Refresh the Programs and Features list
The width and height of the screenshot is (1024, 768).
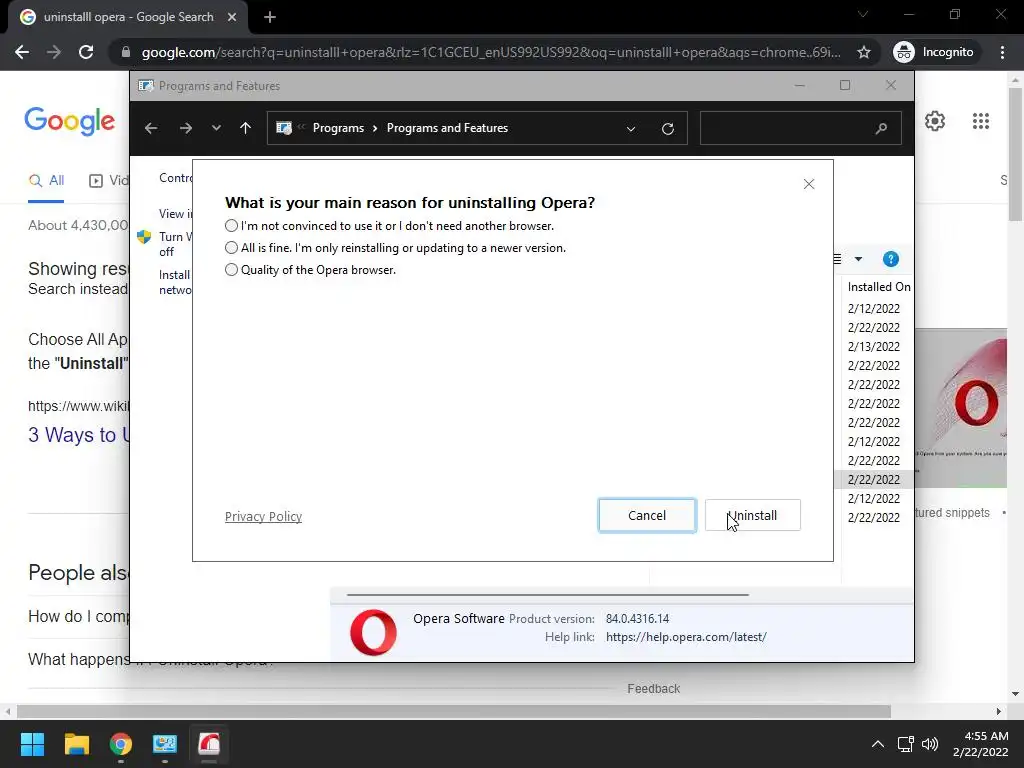click(667, 129)
